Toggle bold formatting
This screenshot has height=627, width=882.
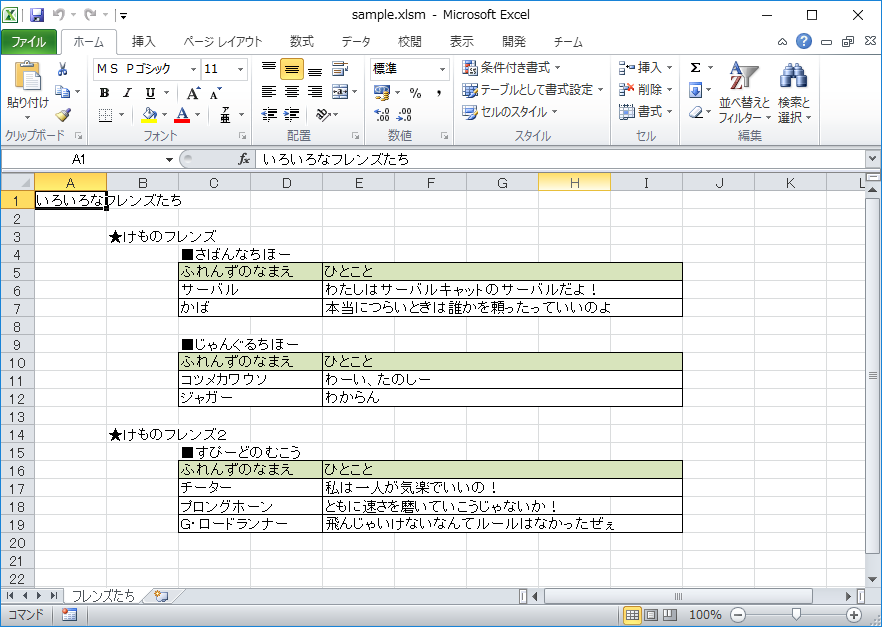106,93
